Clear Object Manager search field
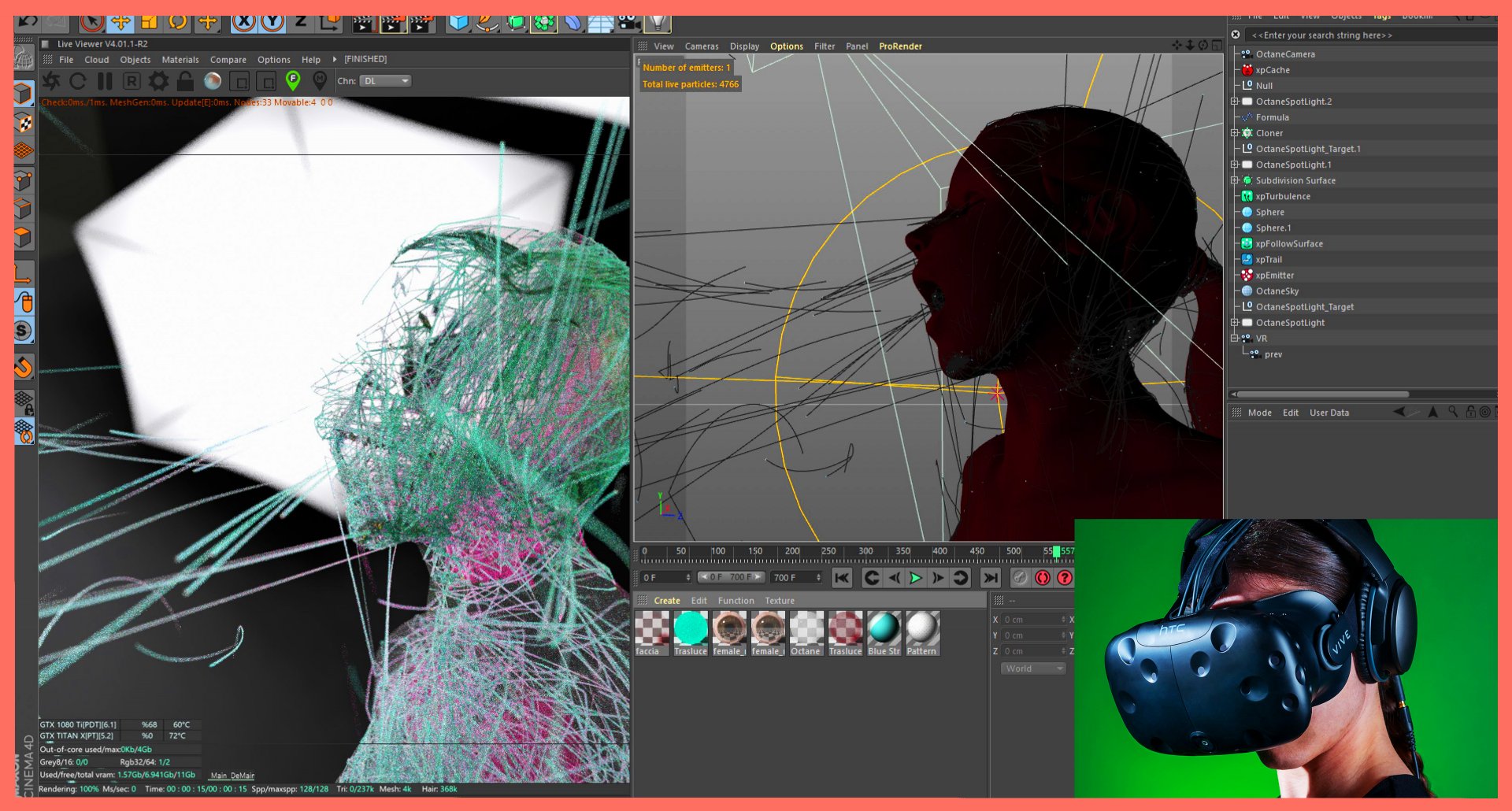 1236,35
